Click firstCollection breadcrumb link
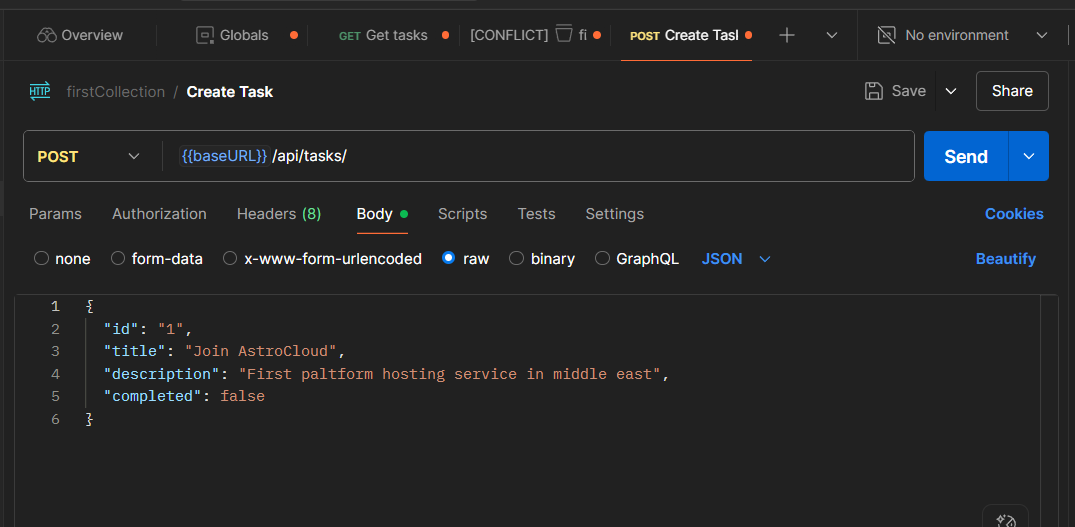Screen dimensions: 1075x527 coord(116,92)
